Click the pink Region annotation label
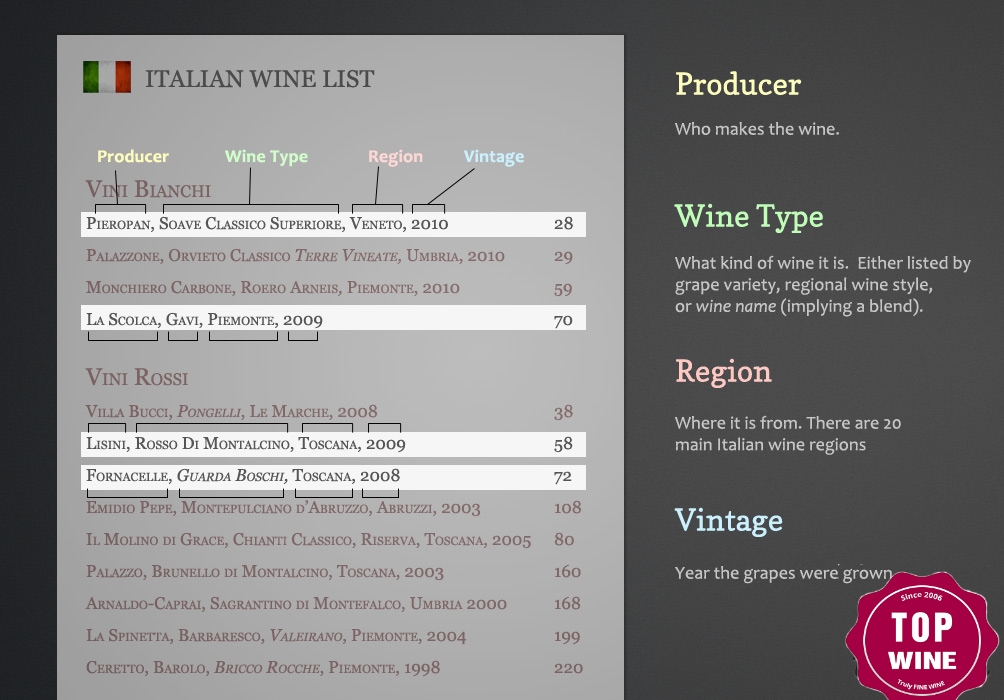 click(x=395, y=157)
